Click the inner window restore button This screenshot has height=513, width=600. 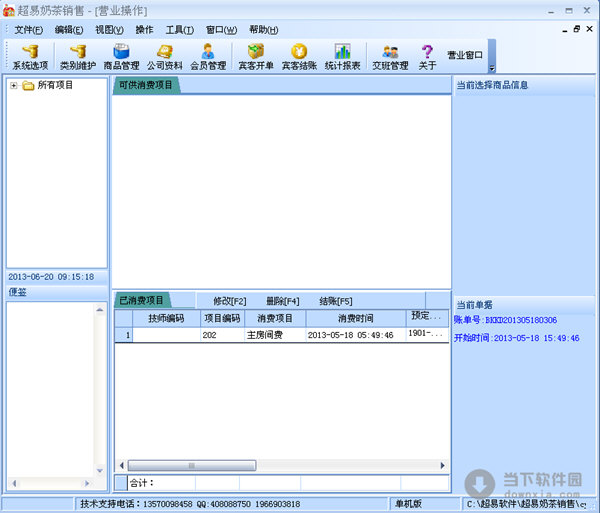(577, 29)
